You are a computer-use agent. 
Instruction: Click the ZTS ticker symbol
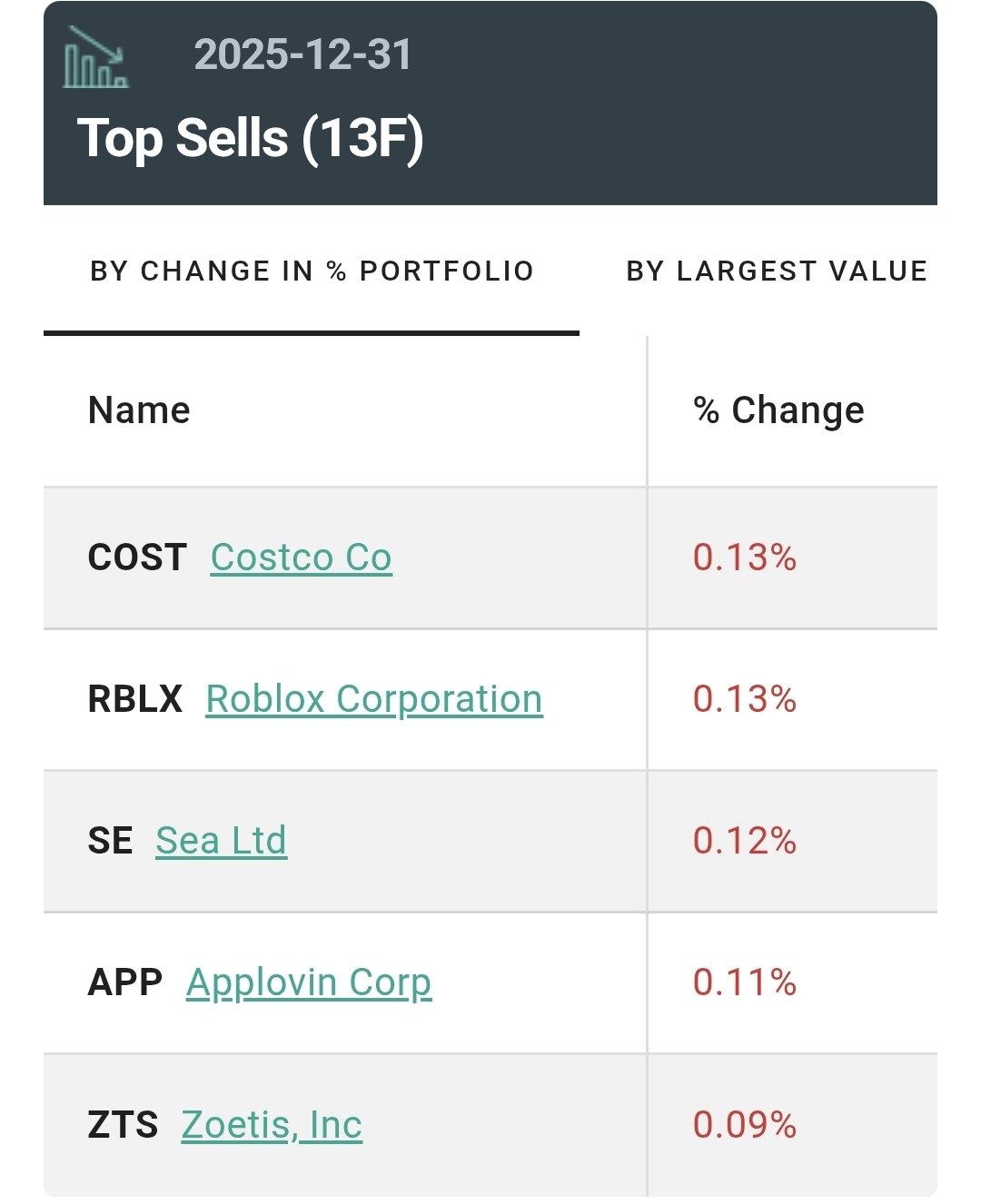click(x=123, y=1125)
